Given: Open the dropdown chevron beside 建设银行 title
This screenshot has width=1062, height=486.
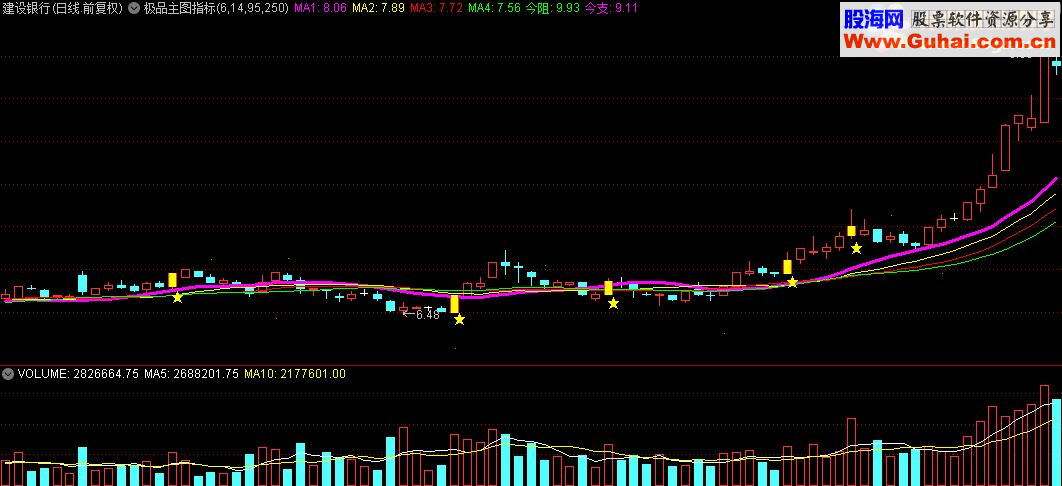Looking at the screenshot, I should click(133, 9).
